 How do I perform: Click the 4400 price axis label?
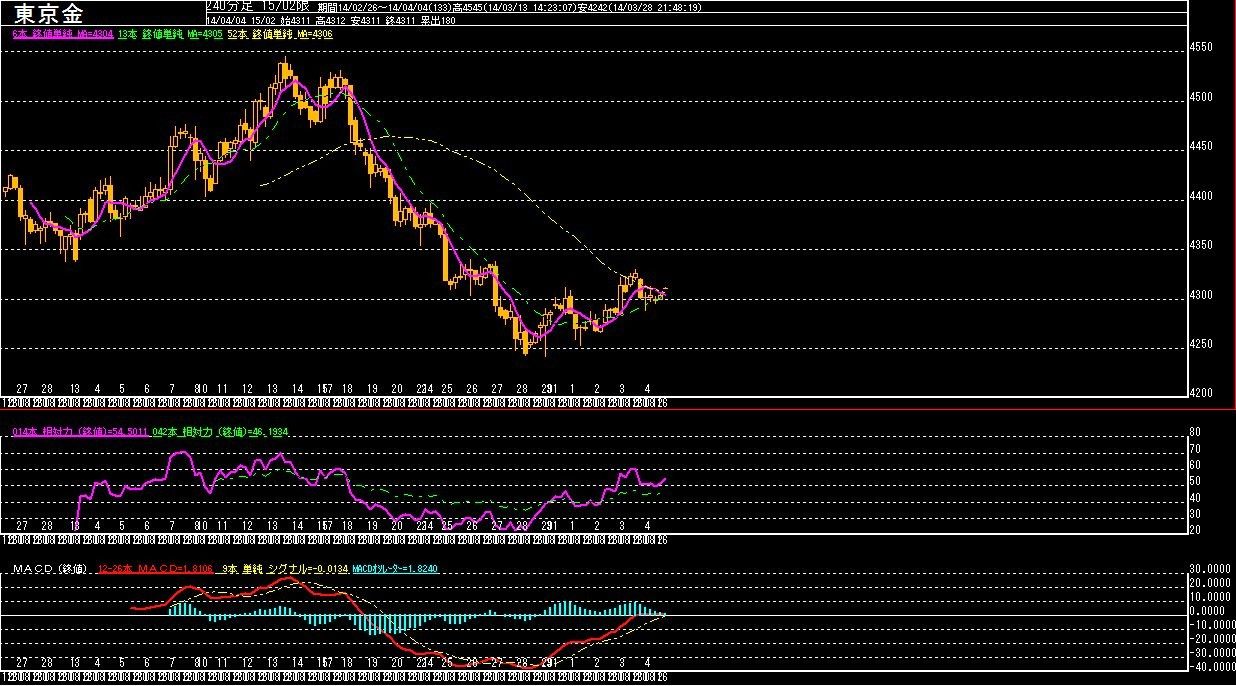pyautogui.click(x=1201, y=197)
